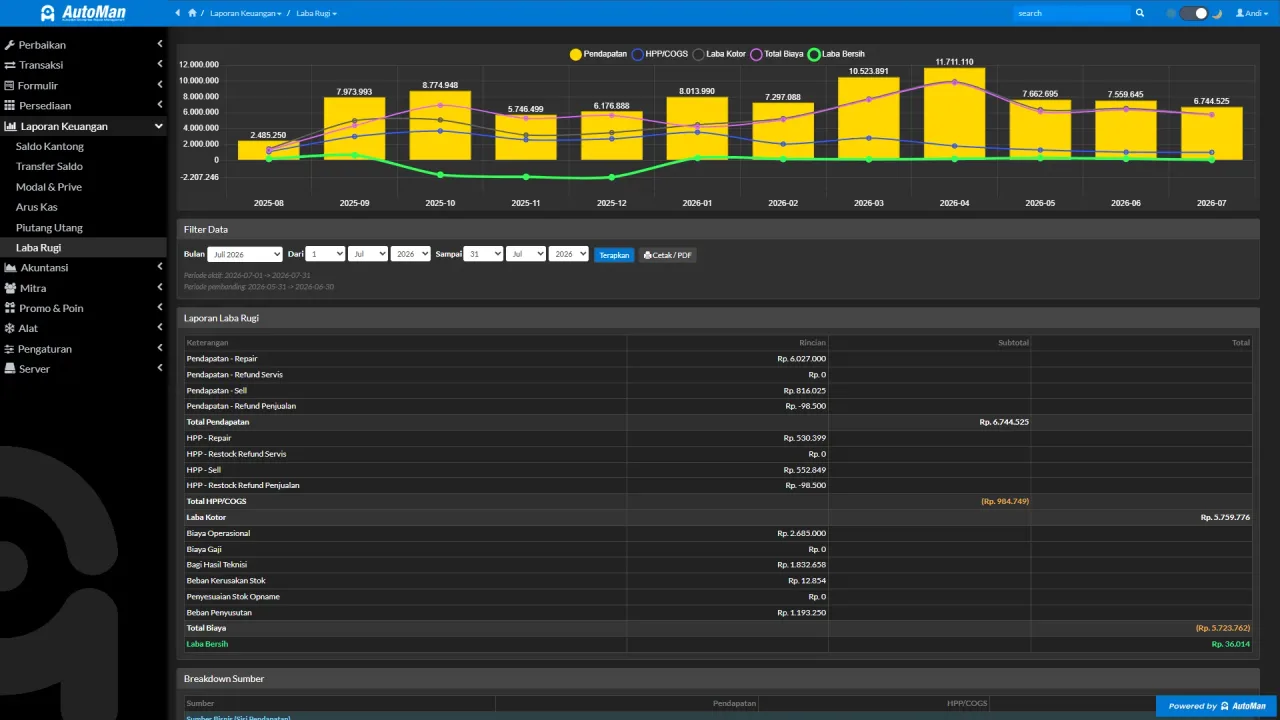
Task: Open Transfer Saldo in the sidebar
Action: coord(49,166)
